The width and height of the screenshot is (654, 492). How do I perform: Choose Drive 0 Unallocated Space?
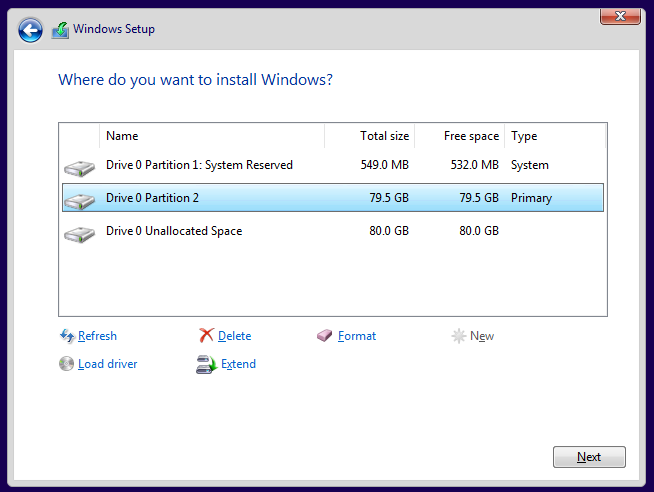[x=174, y=231]
